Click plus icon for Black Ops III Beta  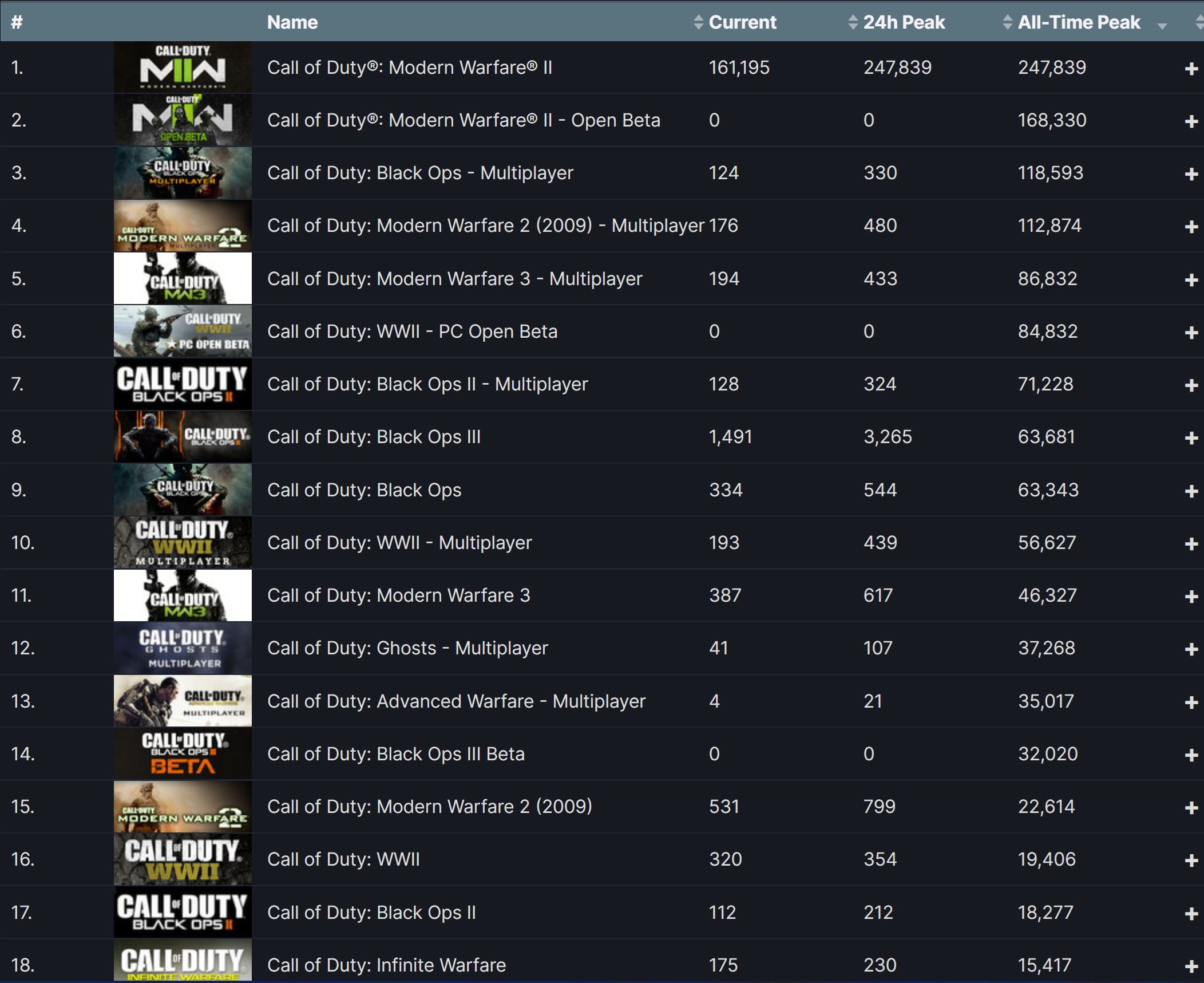point(1191,755)
